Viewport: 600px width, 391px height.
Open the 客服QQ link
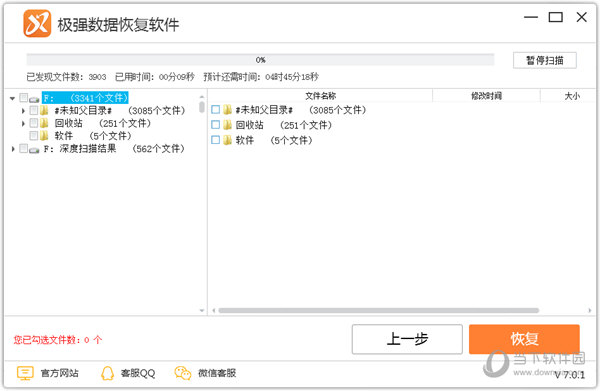pos(138,373)
